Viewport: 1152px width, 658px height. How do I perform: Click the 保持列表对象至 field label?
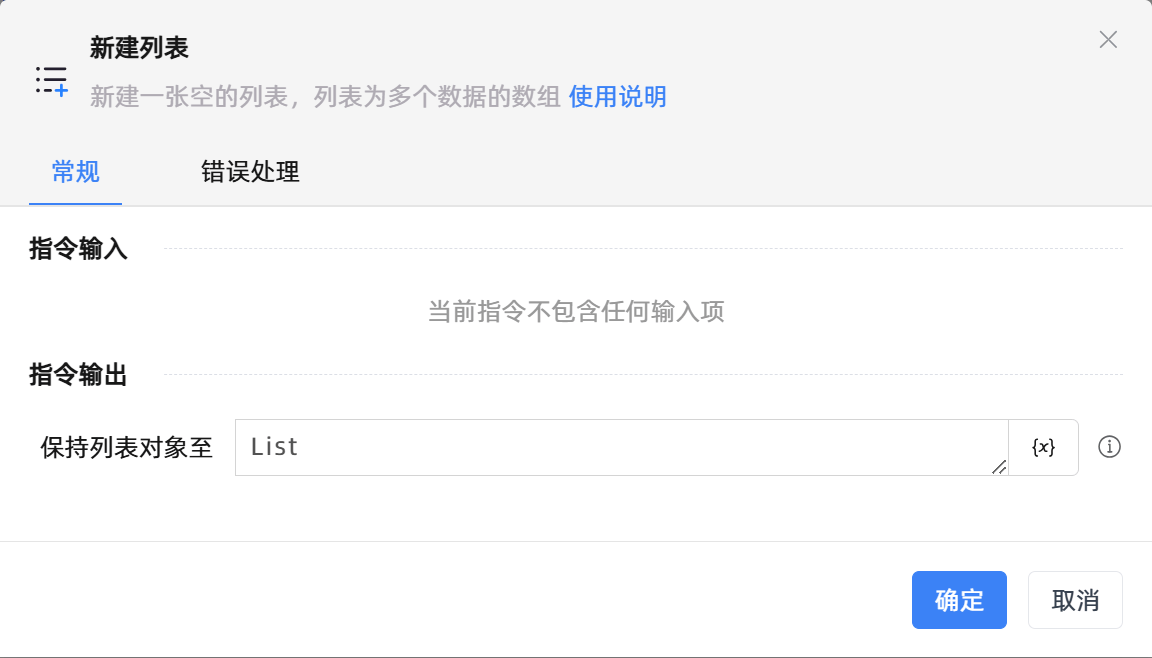(127, 447)
